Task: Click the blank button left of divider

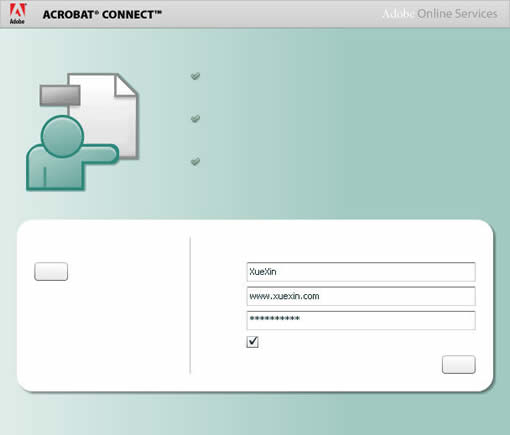Action: pyautogui.click(x=51, y=271)
